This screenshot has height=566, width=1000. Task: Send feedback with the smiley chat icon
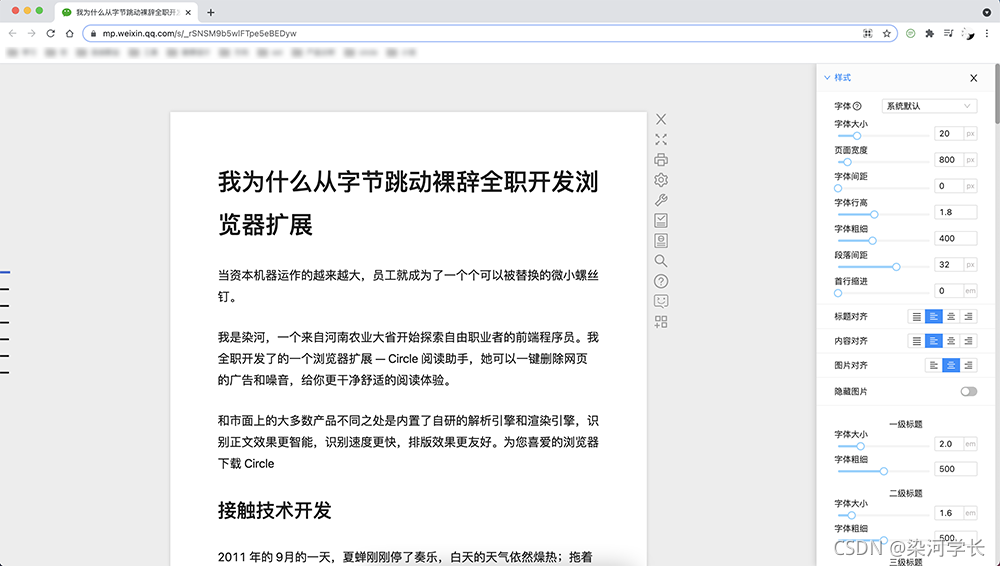[x=661, y=301]
